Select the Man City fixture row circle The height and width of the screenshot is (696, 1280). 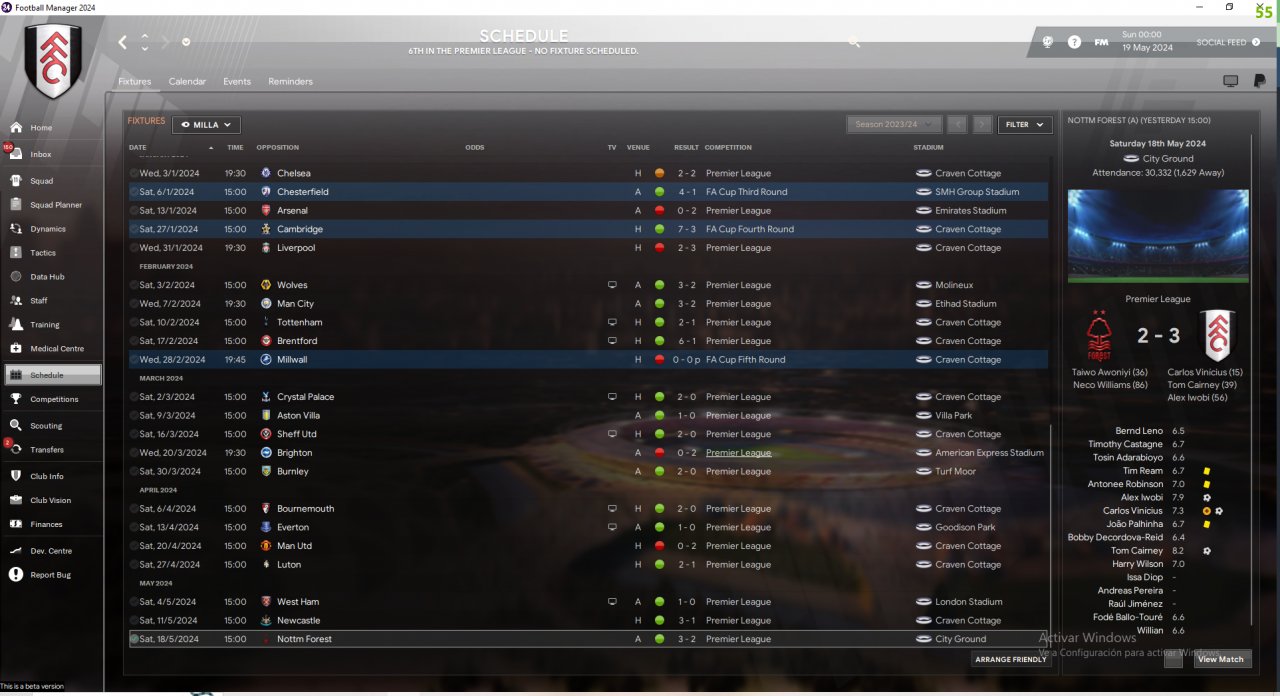pyautogui.click(x=134, y=304)
